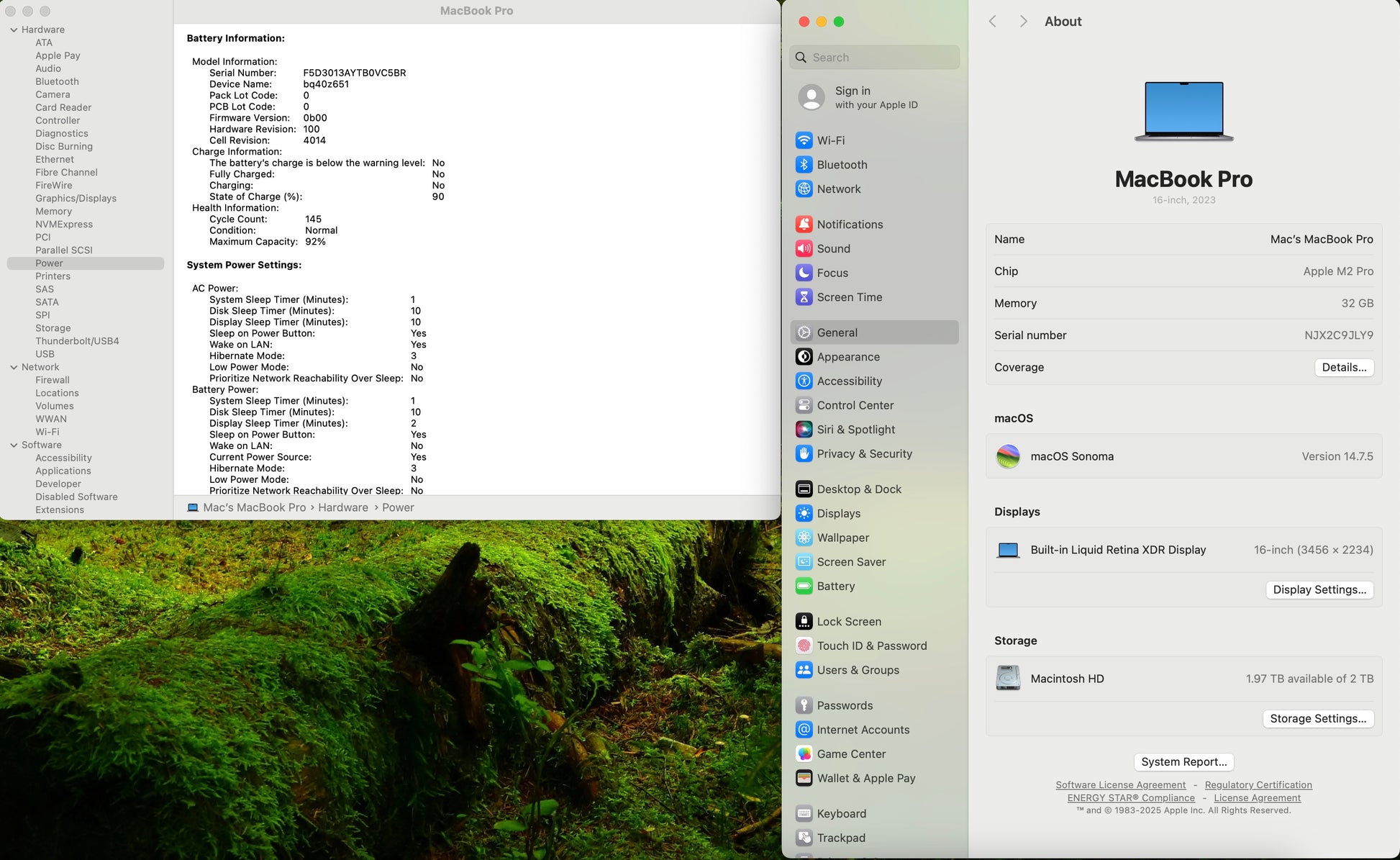Click the Battery icon in the sidebar
This screenshot has height=860, width=1400.
click(804, 587)
